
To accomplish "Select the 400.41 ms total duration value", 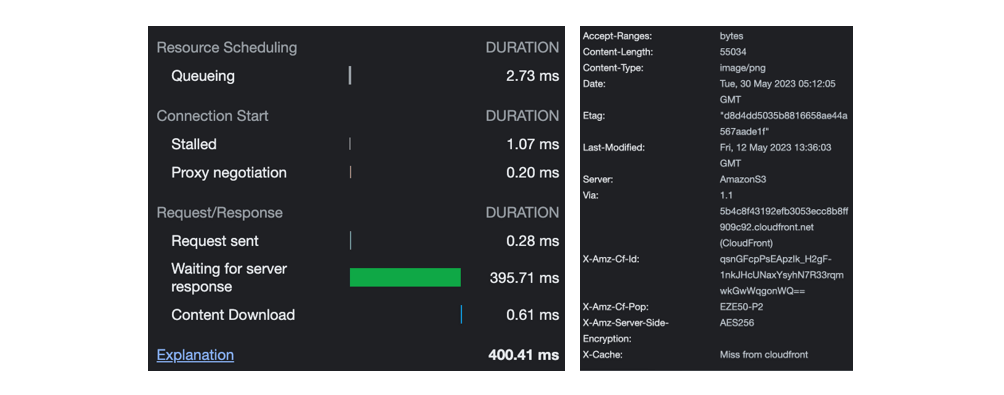I will pos(523,355).
